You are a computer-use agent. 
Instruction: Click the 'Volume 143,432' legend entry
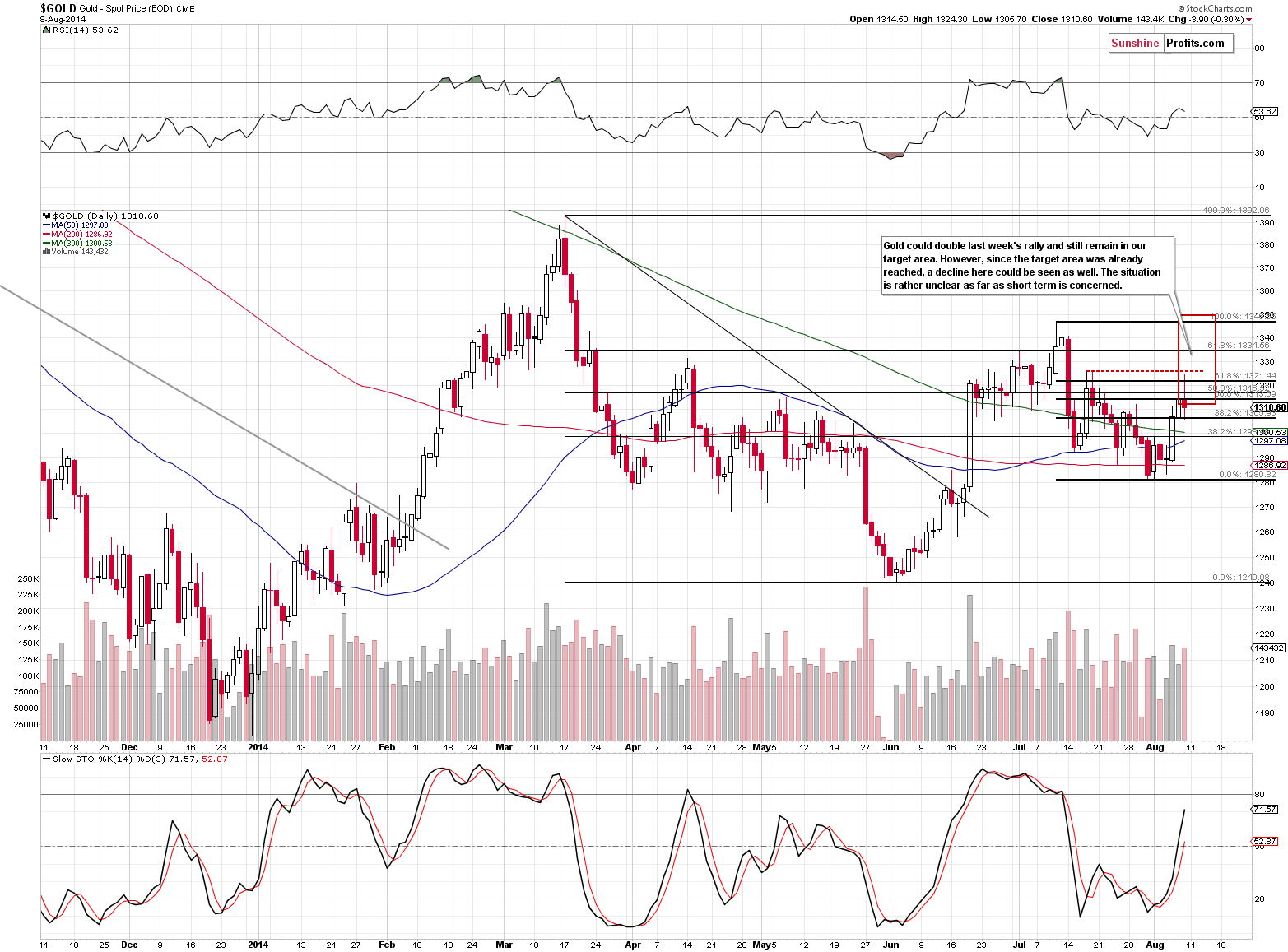tap(79, 252)
